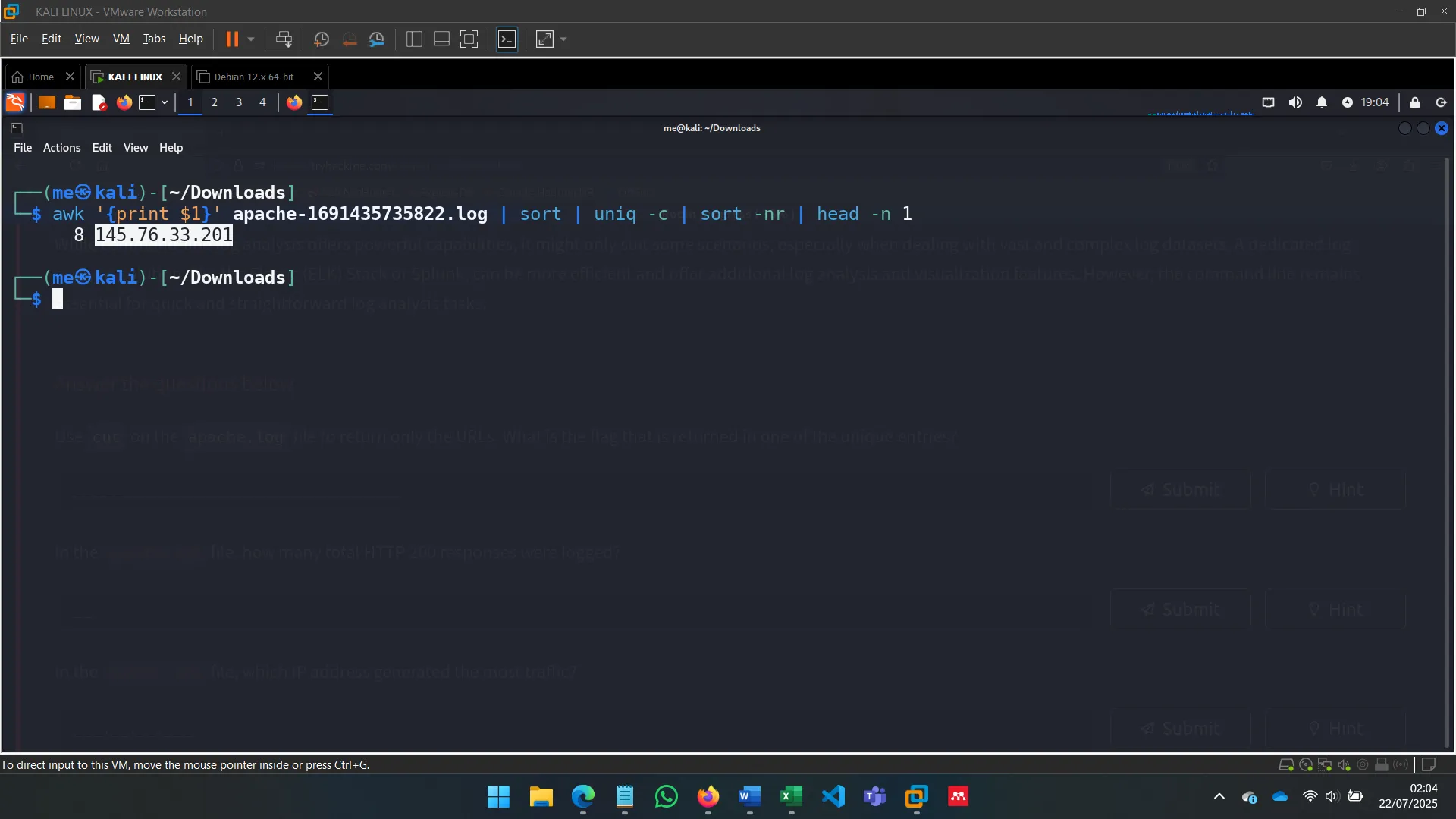Click the Submit button for the flag question
This screenshot has width=1456, height=819.
(1180, 489)
